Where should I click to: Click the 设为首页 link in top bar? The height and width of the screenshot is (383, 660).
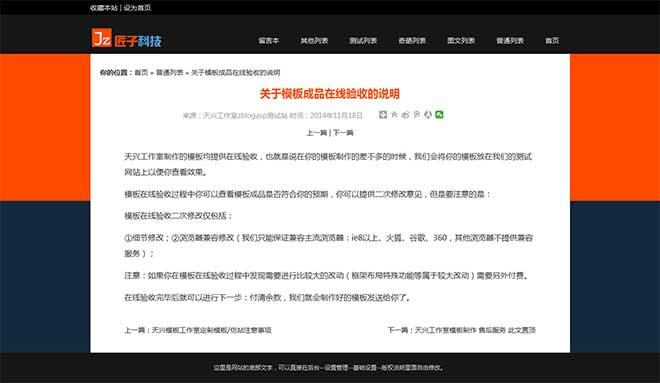(x=137, y=8)
